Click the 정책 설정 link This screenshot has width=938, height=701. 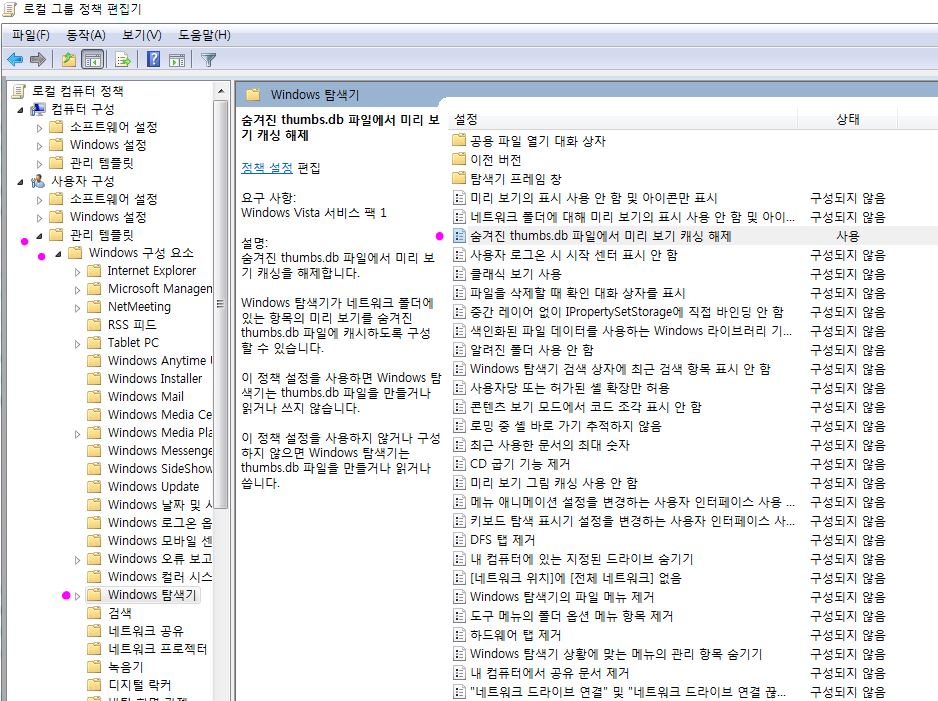(267, 167)
